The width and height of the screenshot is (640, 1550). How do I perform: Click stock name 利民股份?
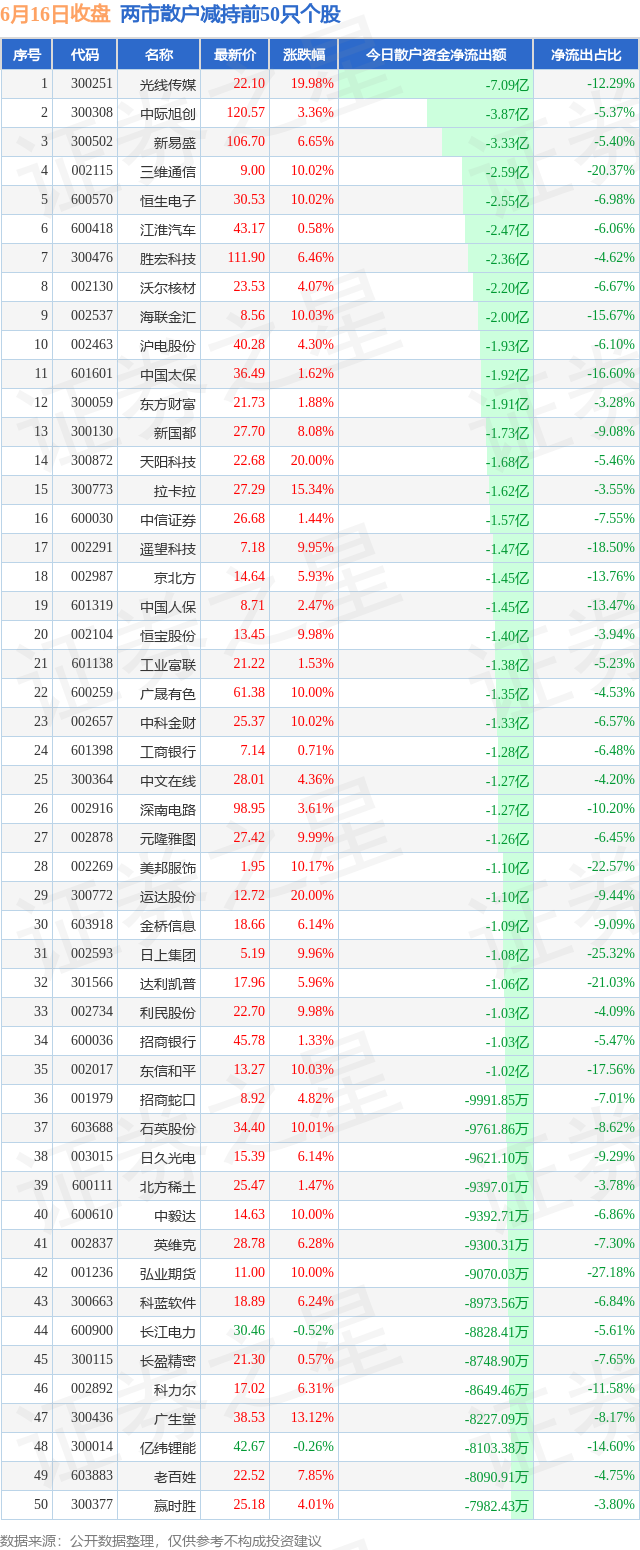168,1012
